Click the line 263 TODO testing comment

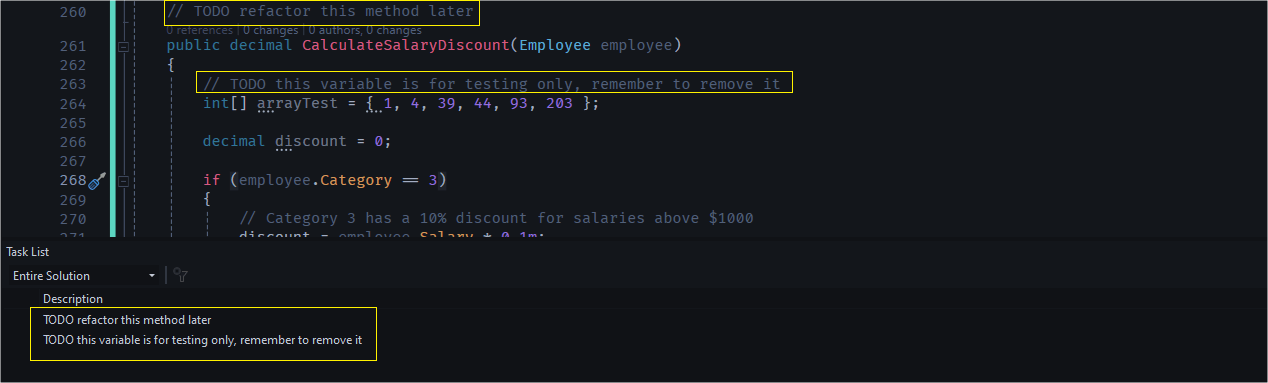click(492, 83)
